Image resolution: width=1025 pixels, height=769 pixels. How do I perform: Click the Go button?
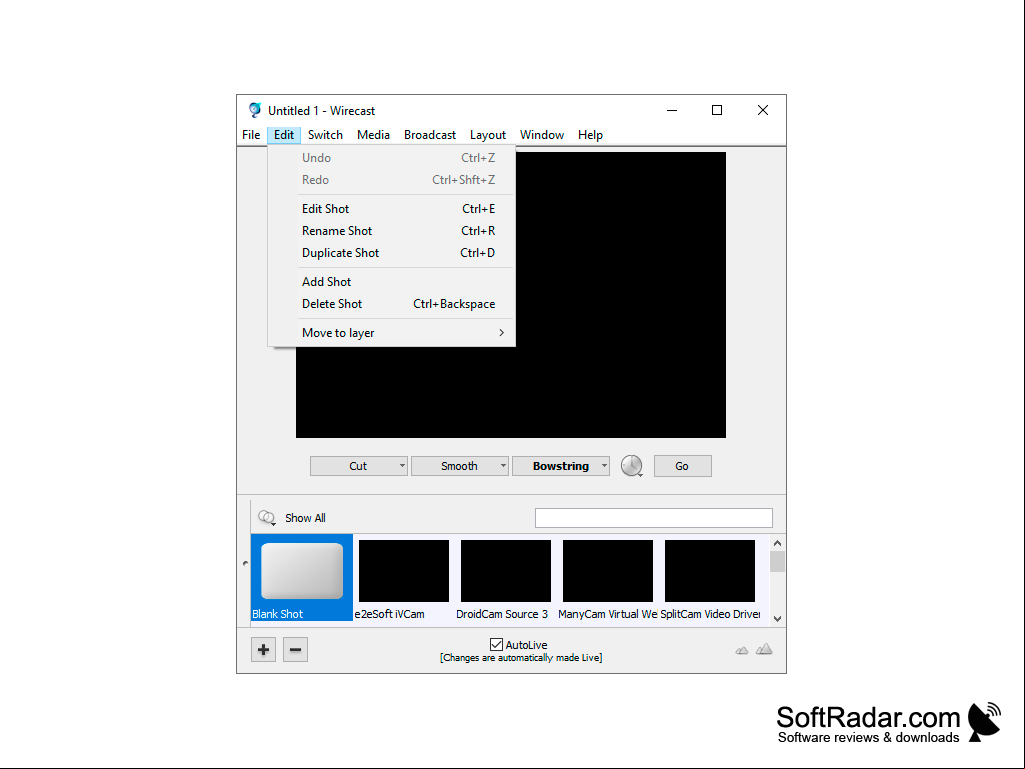pos(682,466)
